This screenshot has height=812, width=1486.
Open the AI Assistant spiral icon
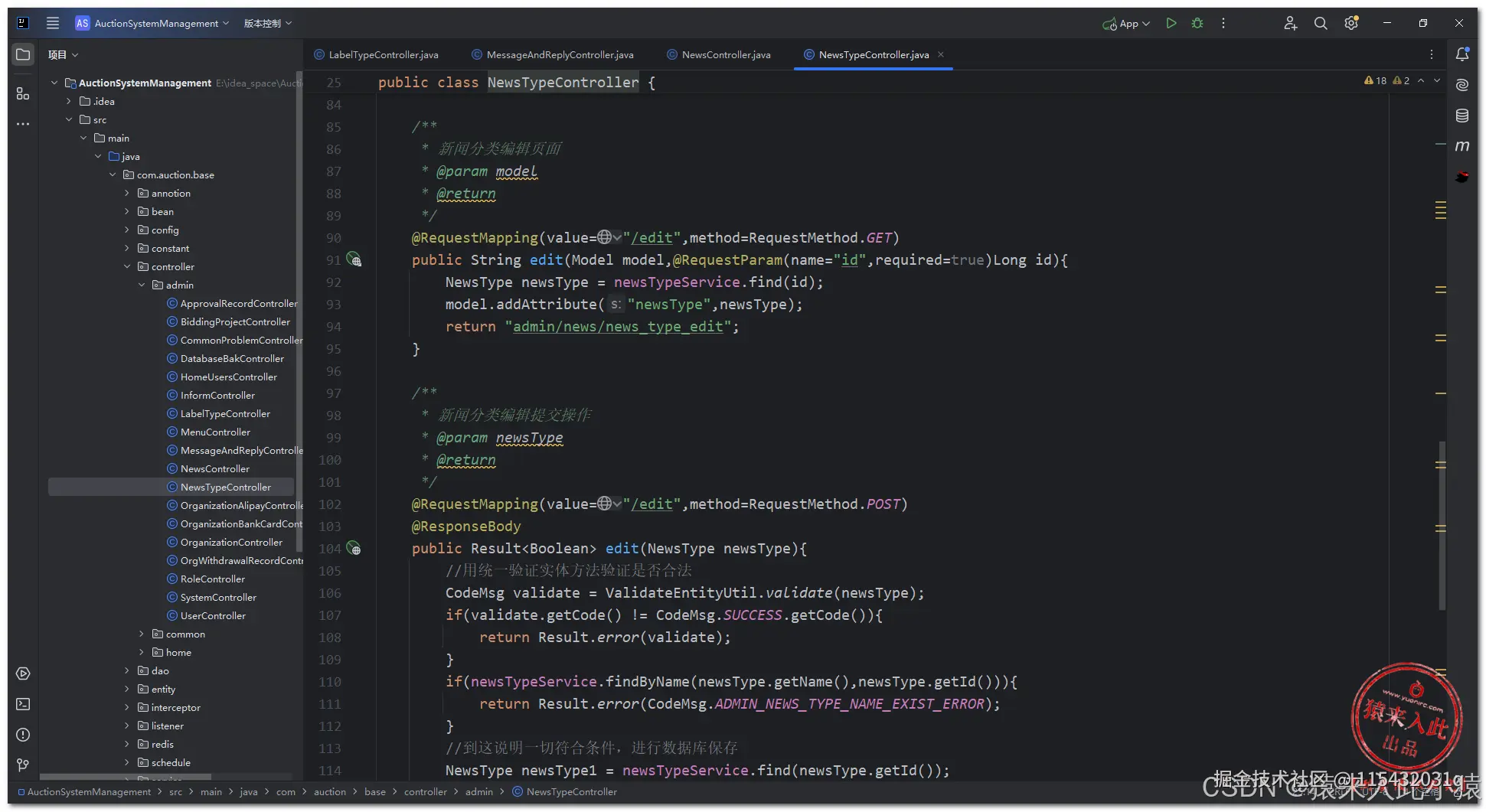tap(1462, 85)
